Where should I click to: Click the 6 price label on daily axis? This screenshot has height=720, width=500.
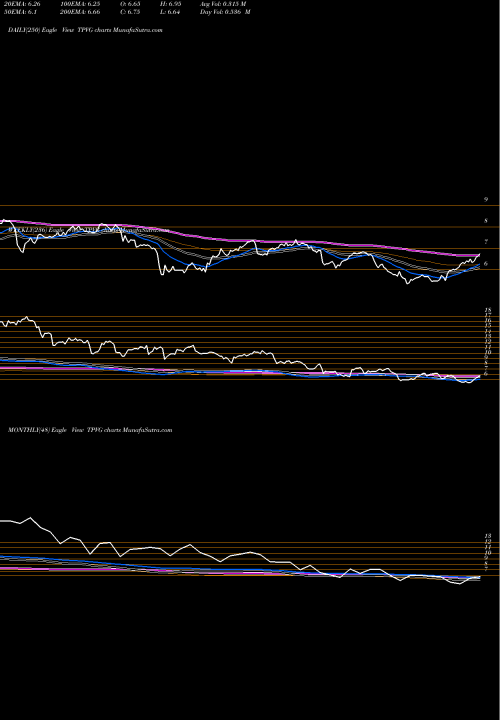[485, 264]
